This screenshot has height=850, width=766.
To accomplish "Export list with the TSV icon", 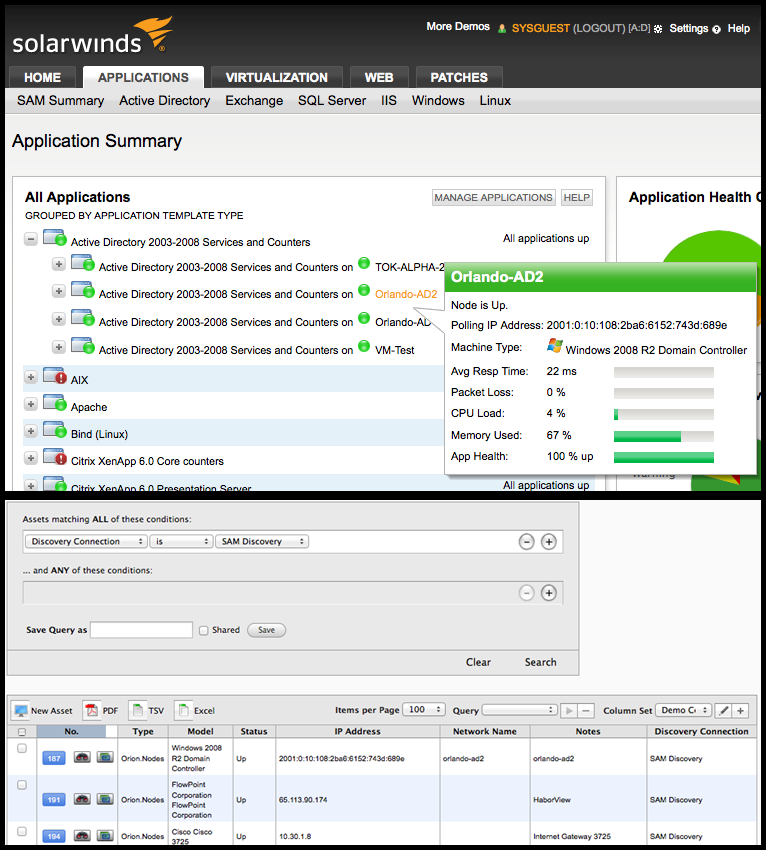I will tap(138, 710).
